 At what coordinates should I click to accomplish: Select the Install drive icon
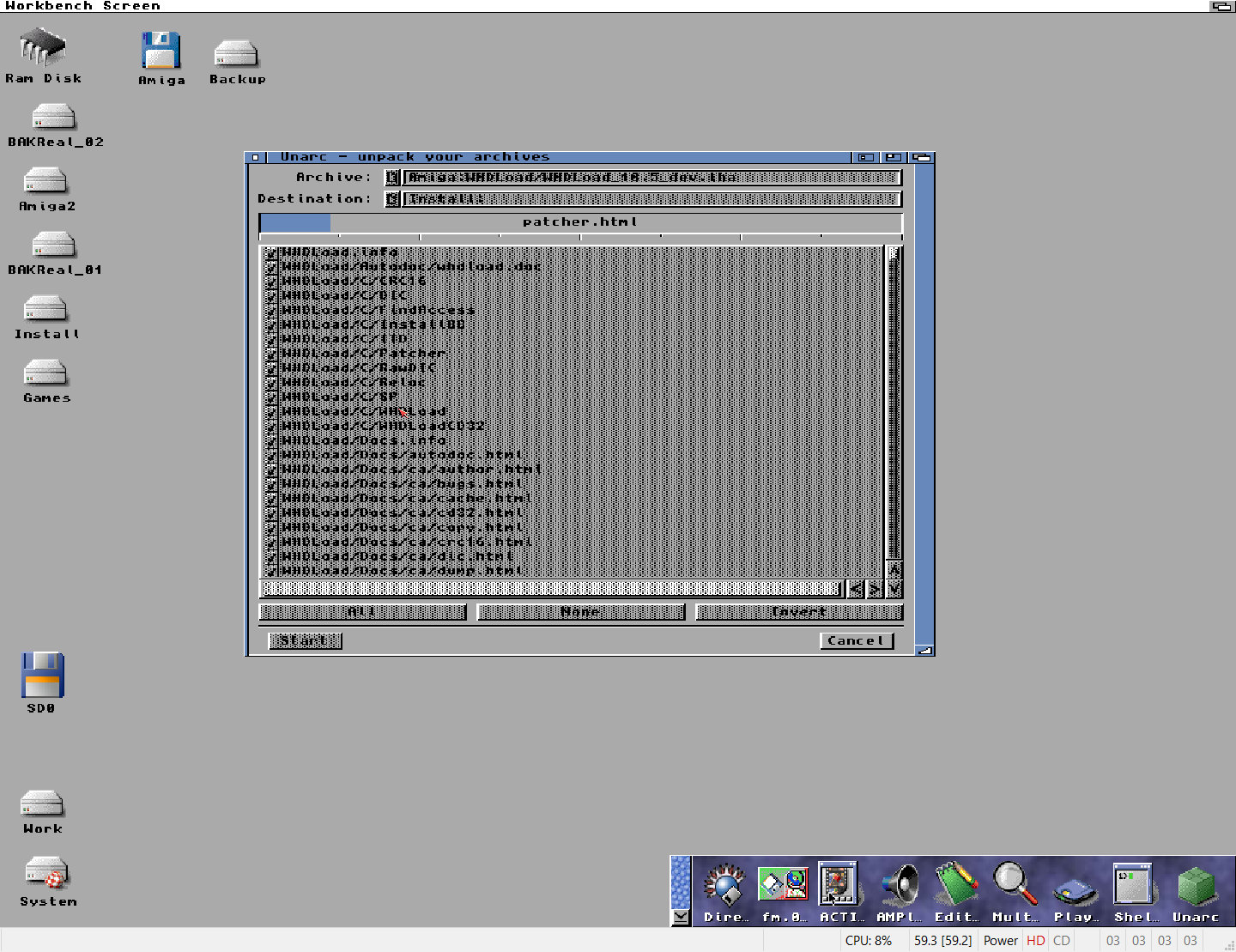point(45,308)
